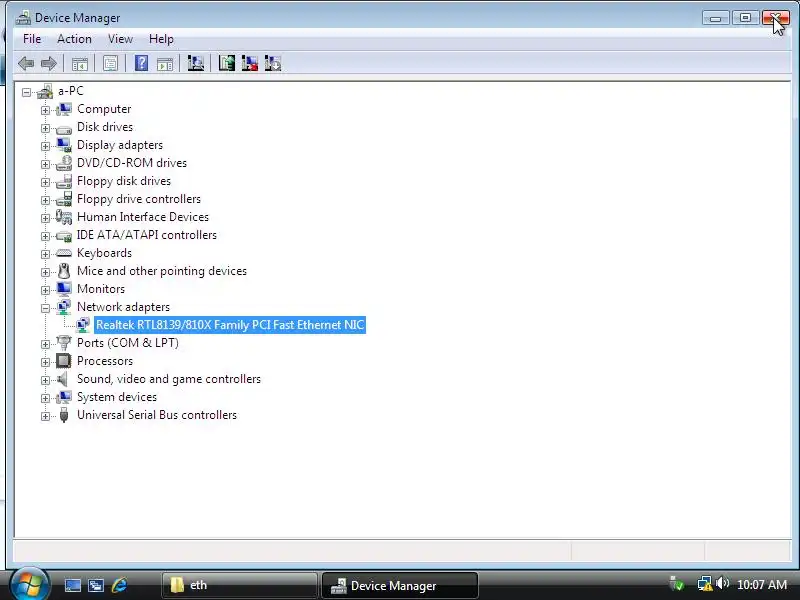Click the Realtek network adapter icon

pos(83,325)
